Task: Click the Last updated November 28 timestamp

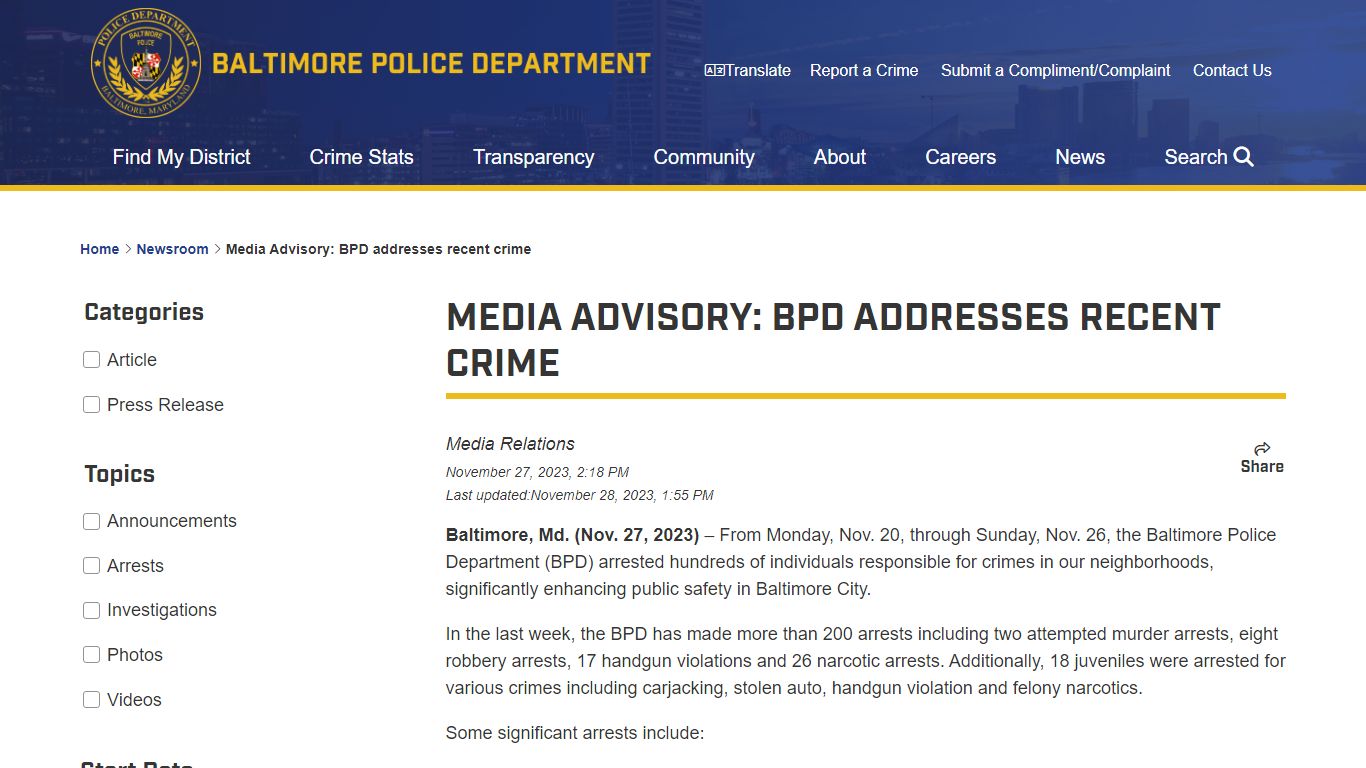Action: 580,495
